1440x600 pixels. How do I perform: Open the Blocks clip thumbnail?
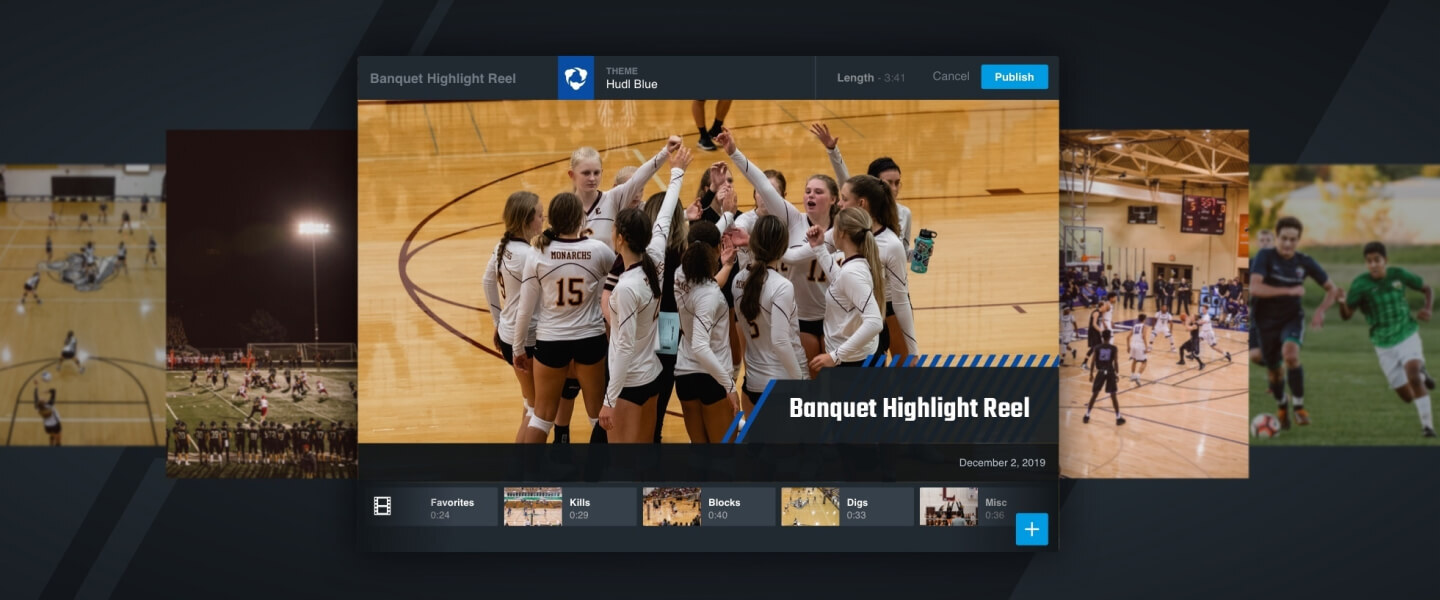pos(672,507)
